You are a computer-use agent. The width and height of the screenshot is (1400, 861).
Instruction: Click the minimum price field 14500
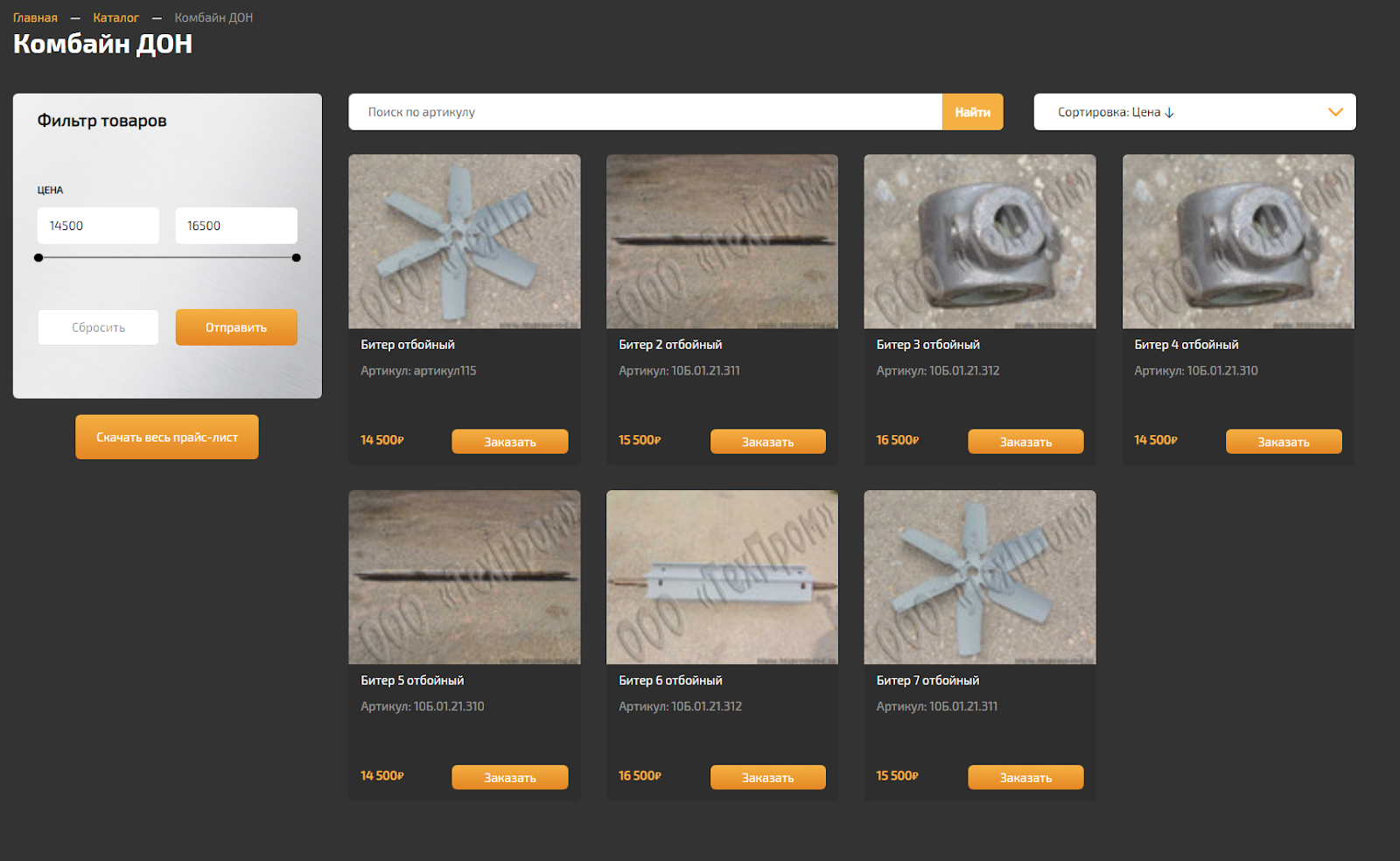click(98, 226)
